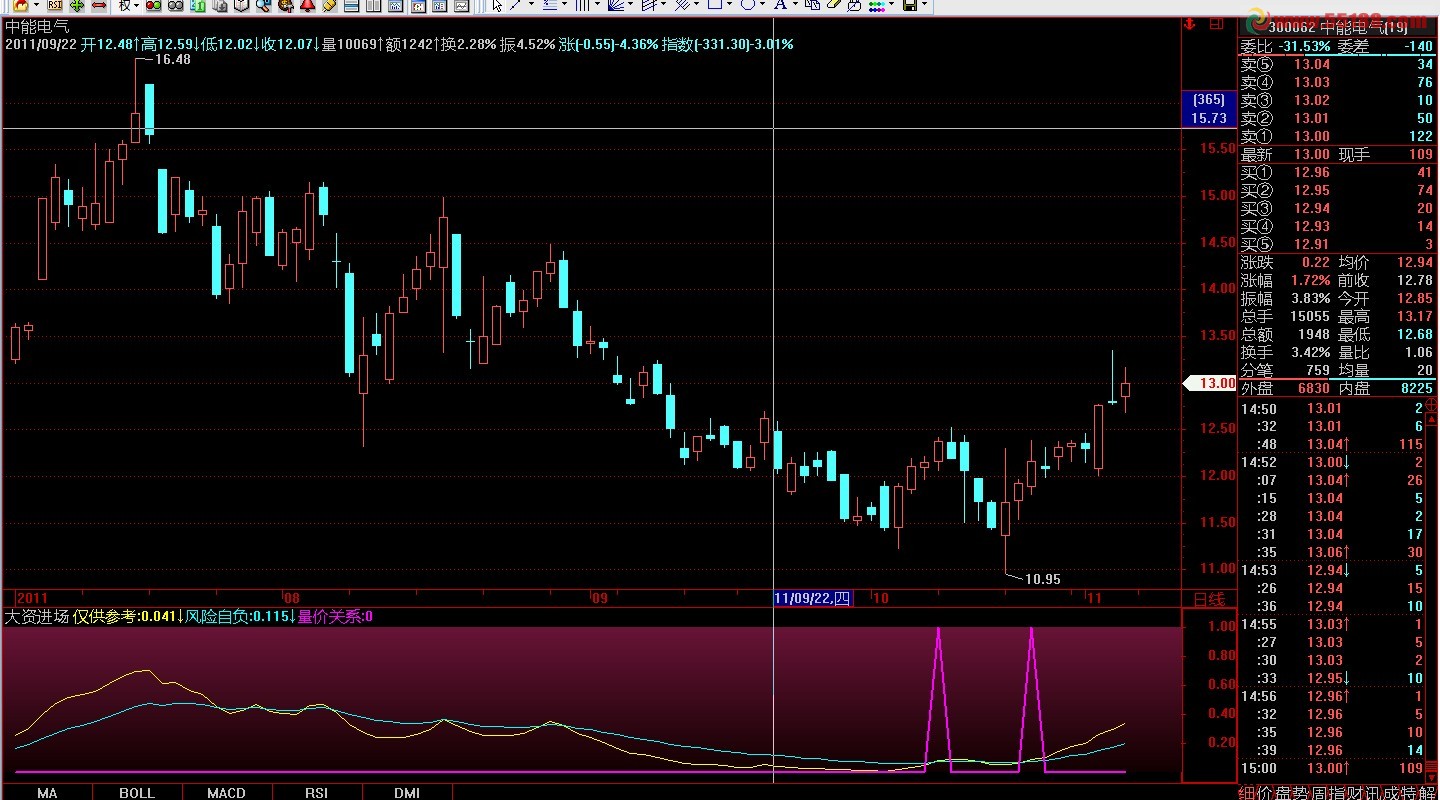Open the RSI indicator tab

(316, 792)
